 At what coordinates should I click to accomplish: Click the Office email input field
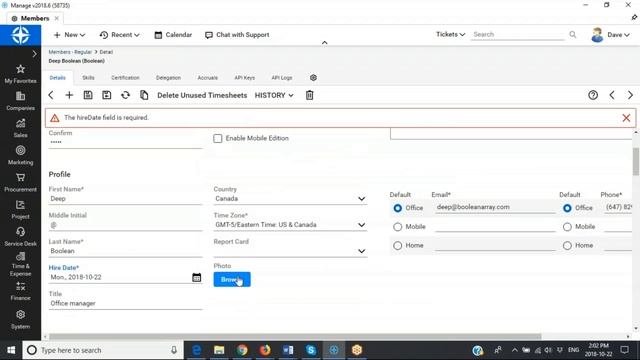(495, 207)
